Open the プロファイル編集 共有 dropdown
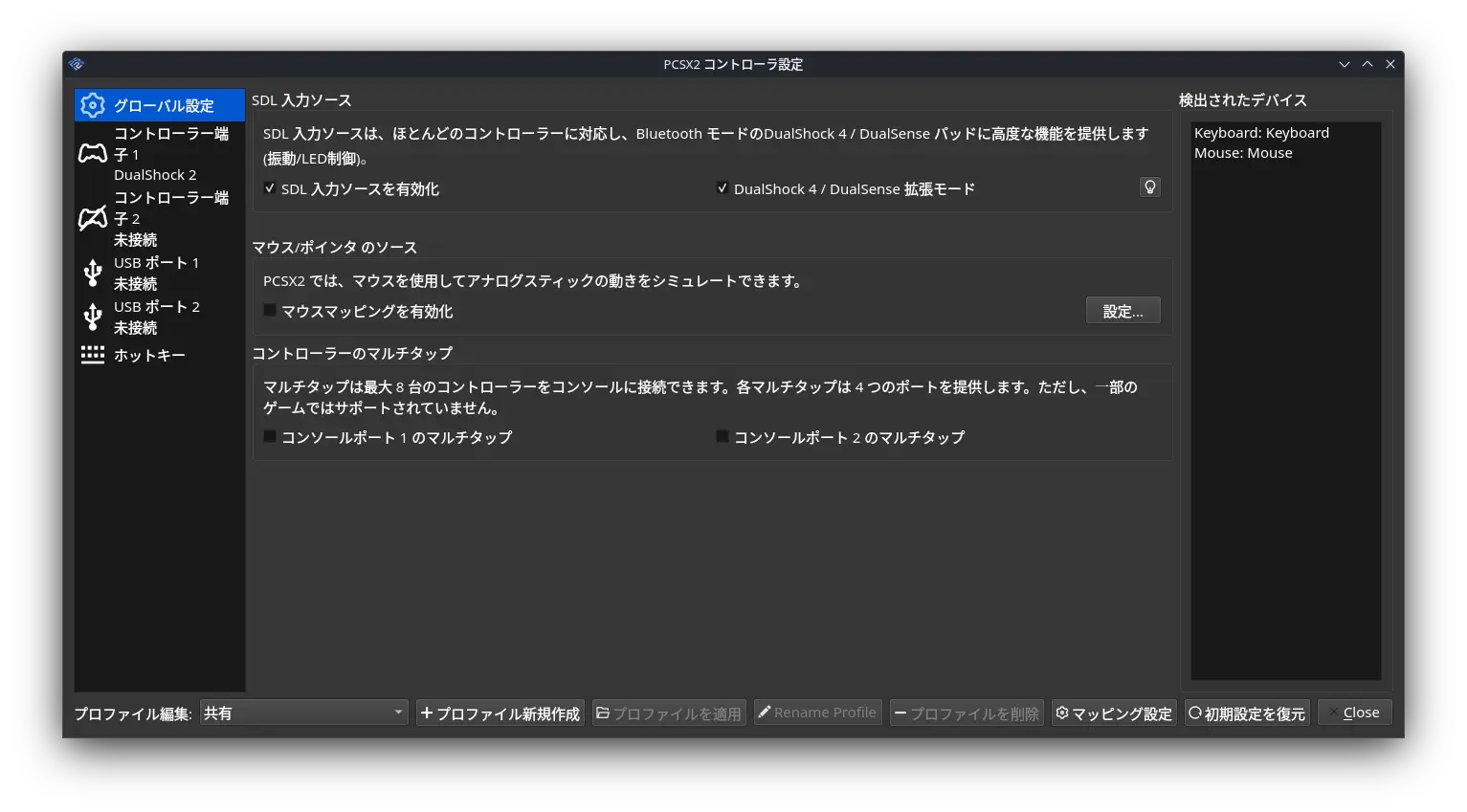Viewport: 1467px width, 812px height. (x=304, y=713)
